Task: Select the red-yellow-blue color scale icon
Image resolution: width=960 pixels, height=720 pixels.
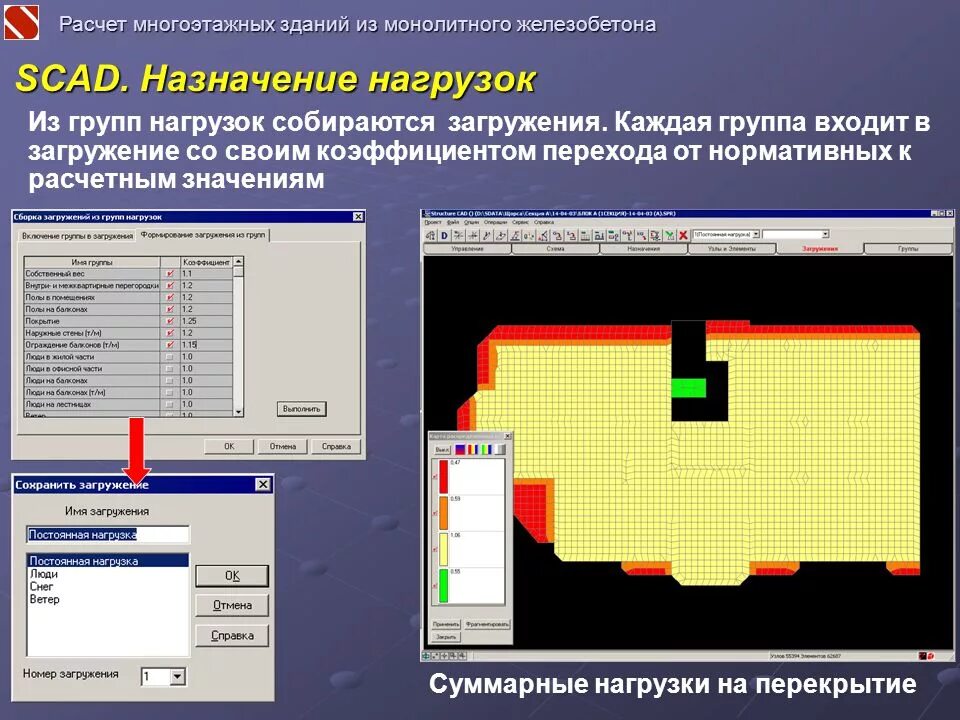Action: click(473, 449)
